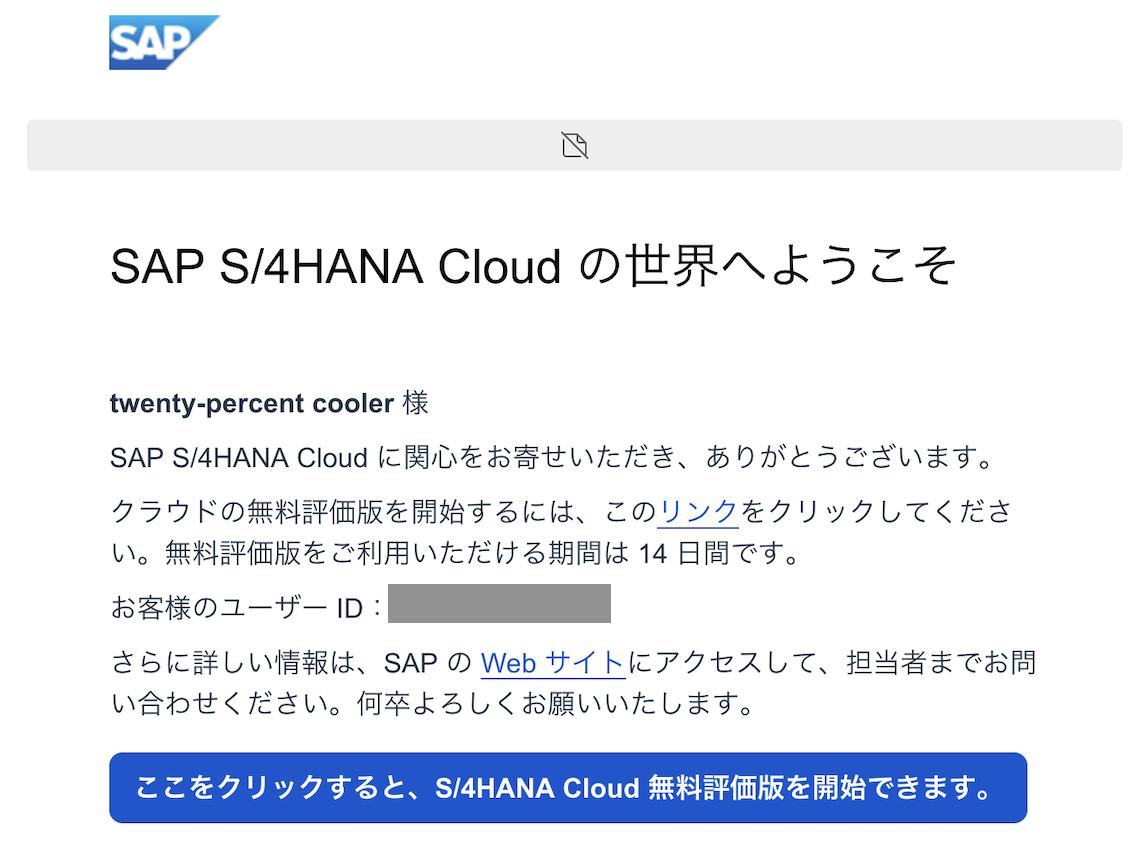Click the 14 日間です trial period text
This screenshot has height=842, width=1148.
click(719, 553)
